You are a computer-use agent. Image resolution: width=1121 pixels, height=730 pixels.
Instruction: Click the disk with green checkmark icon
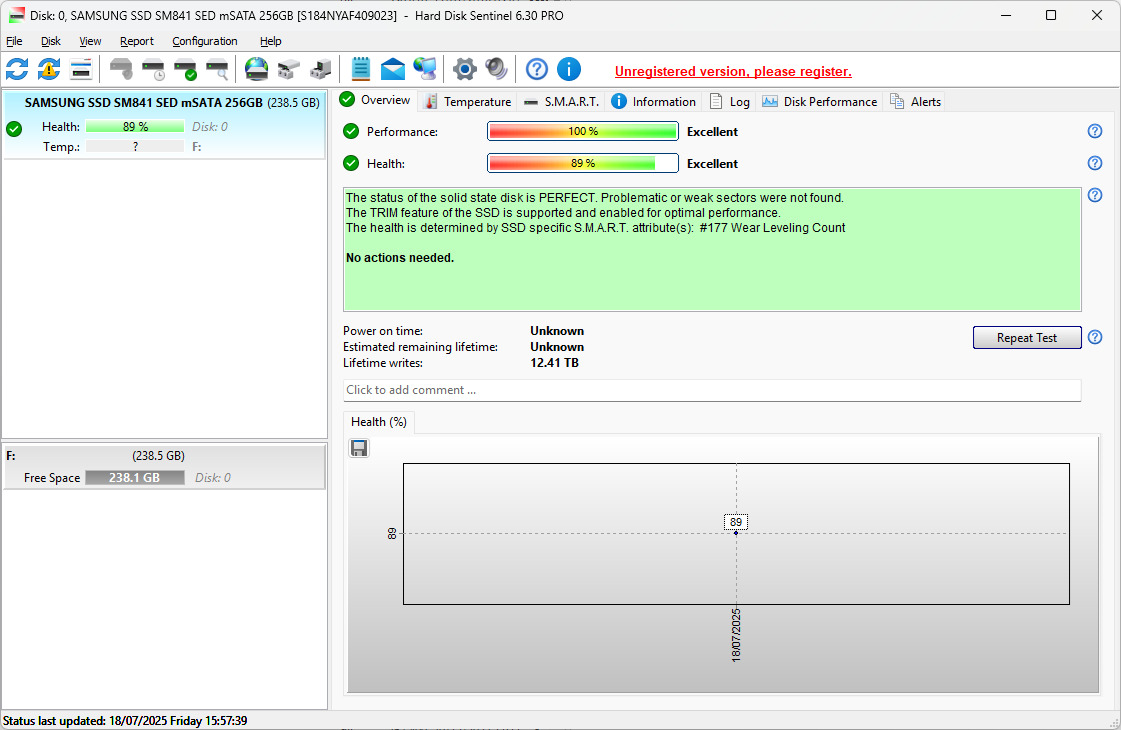(185, 69)
